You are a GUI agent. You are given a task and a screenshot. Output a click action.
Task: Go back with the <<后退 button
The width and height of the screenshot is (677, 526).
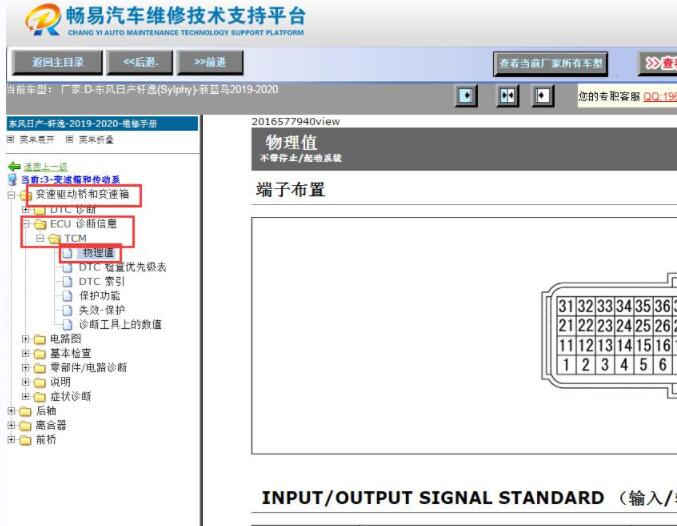(x=140, y=63)
